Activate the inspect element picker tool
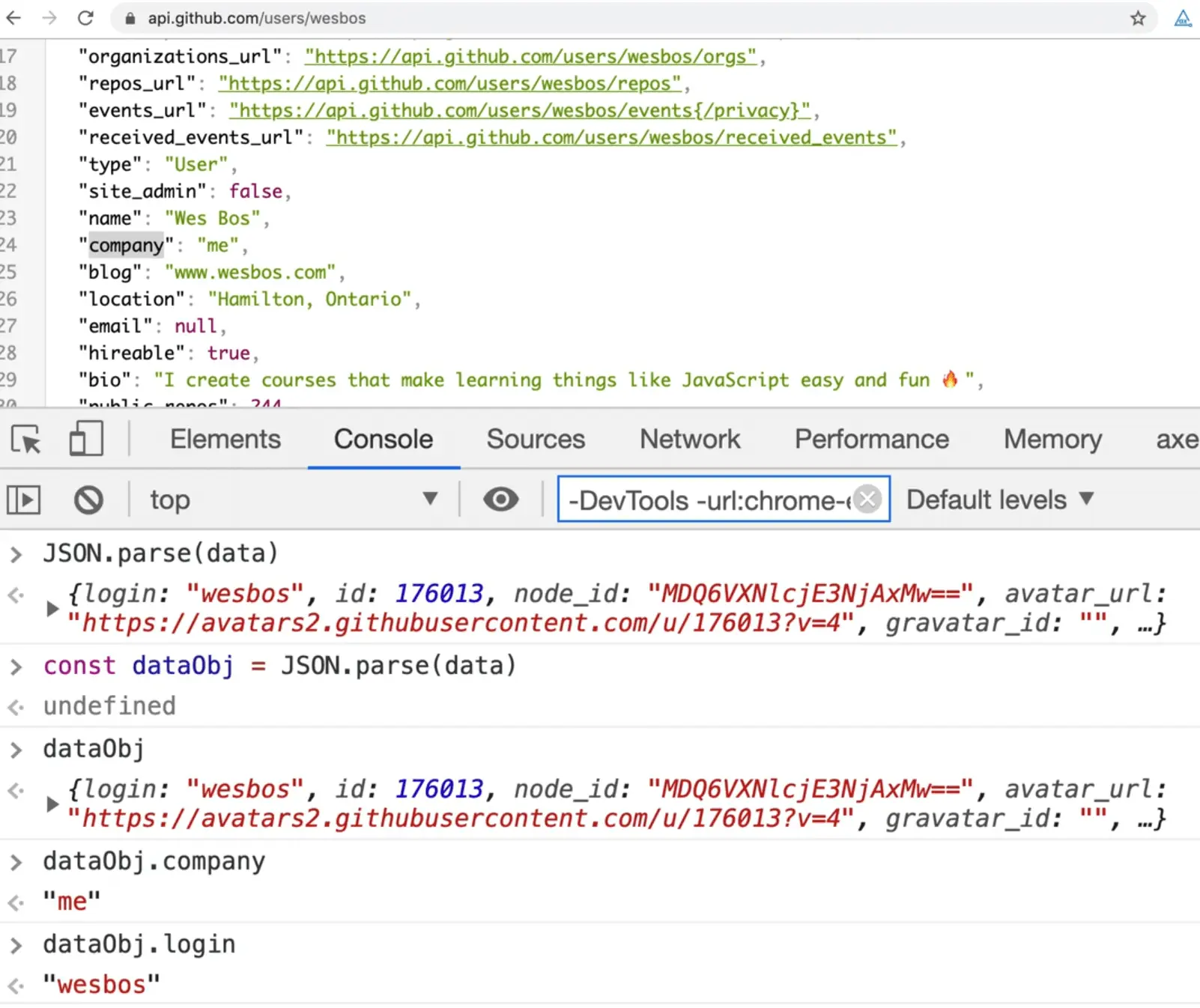This screenshot has width=1200, height=1008. click(x=26, y=440)
